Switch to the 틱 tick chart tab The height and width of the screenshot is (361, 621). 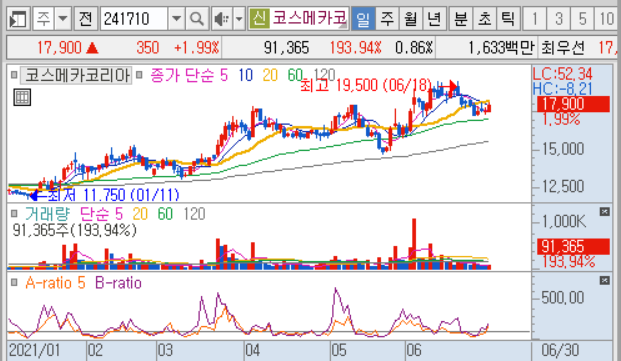(x=508, y=19)
